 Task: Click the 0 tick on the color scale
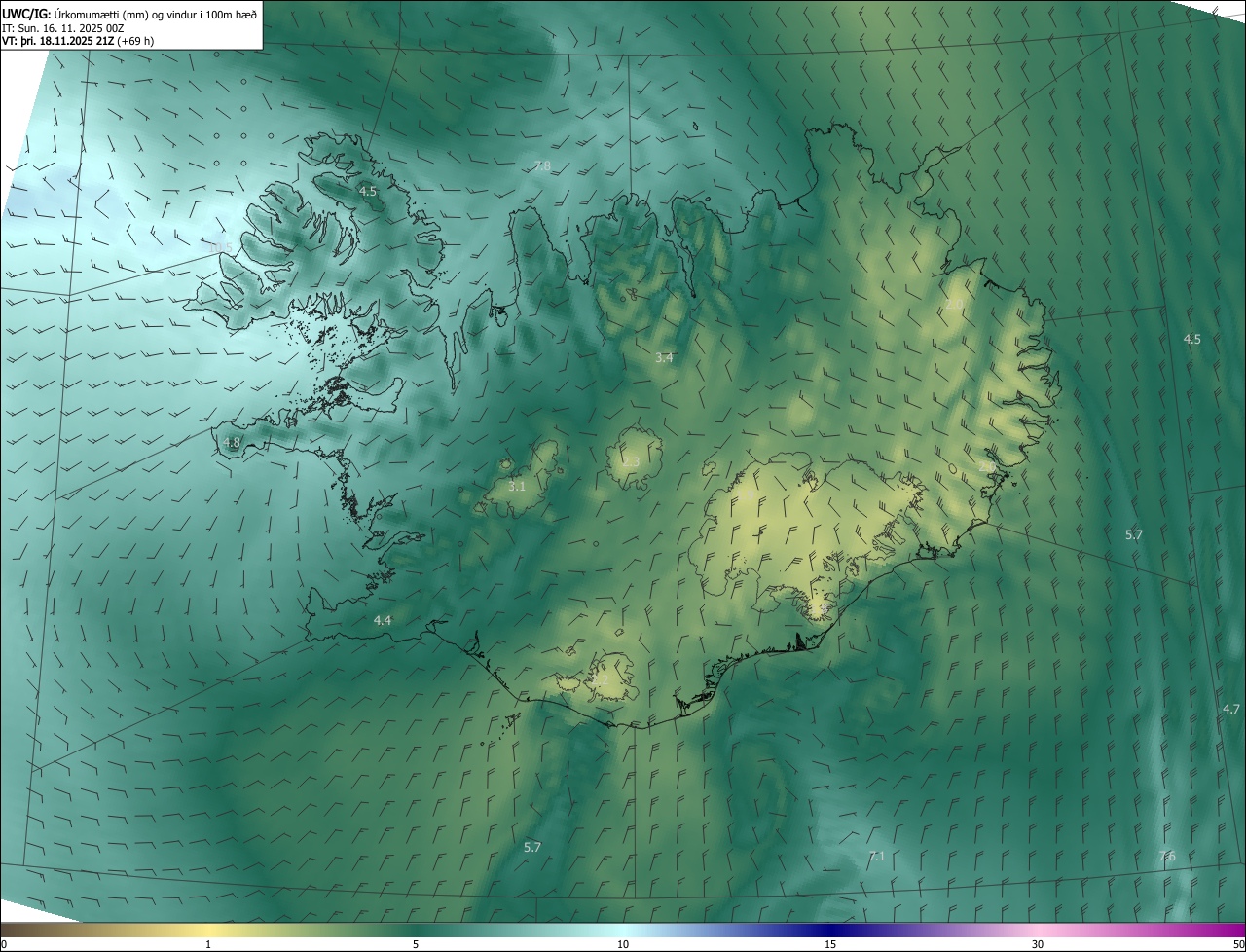click(4, 944)
